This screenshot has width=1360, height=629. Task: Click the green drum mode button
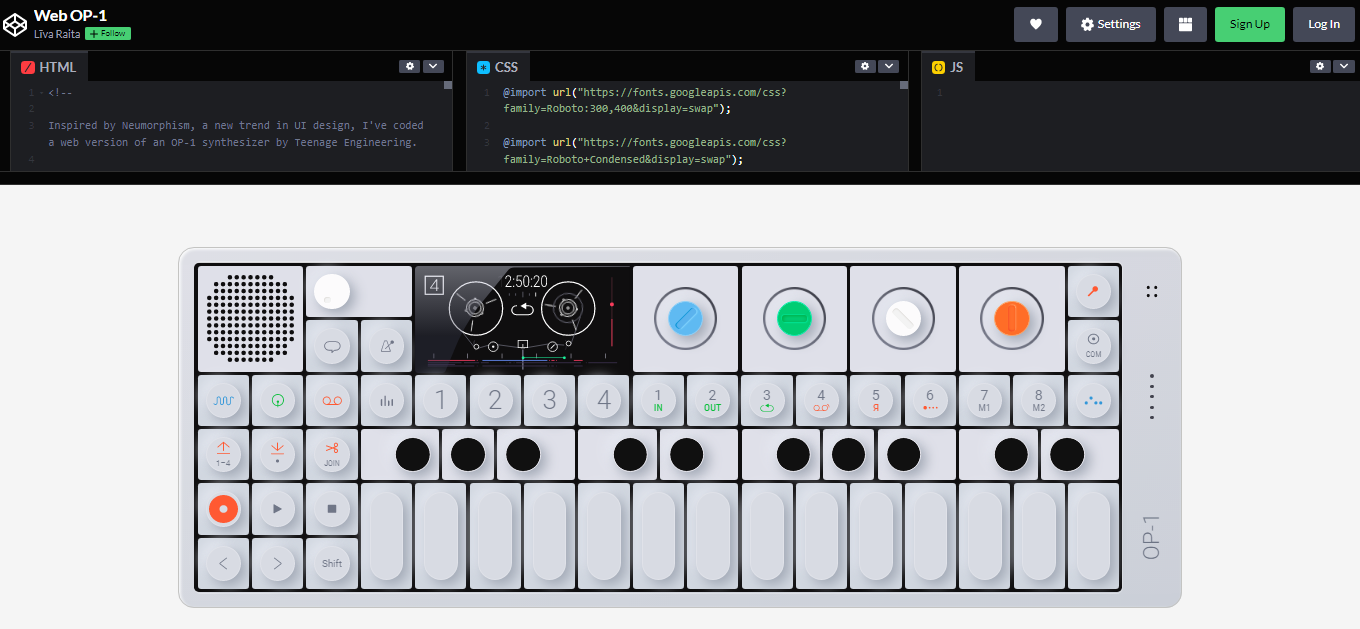coord(277,400)
